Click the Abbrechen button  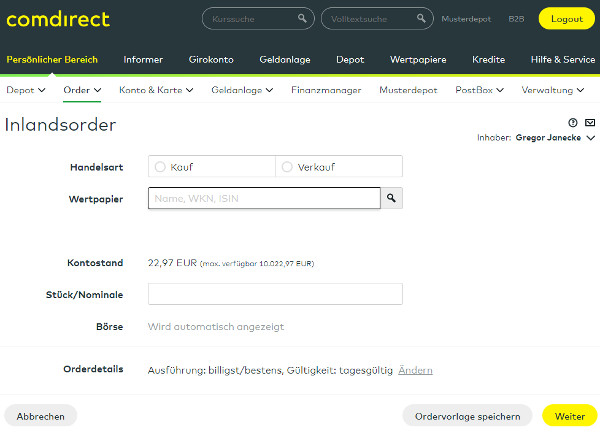(41, 416)
